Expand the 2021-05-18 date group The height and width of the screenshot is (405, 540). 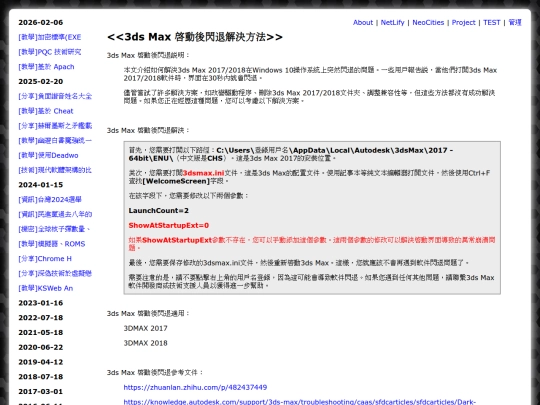[x=41, y=333]
